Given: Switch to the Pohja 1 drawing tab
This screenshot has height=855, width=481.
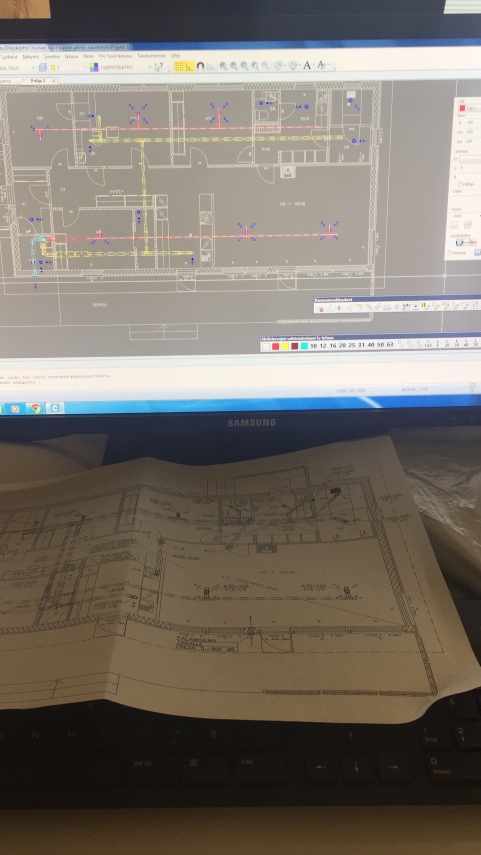Looking at the screenshot, I should point(39,80).
